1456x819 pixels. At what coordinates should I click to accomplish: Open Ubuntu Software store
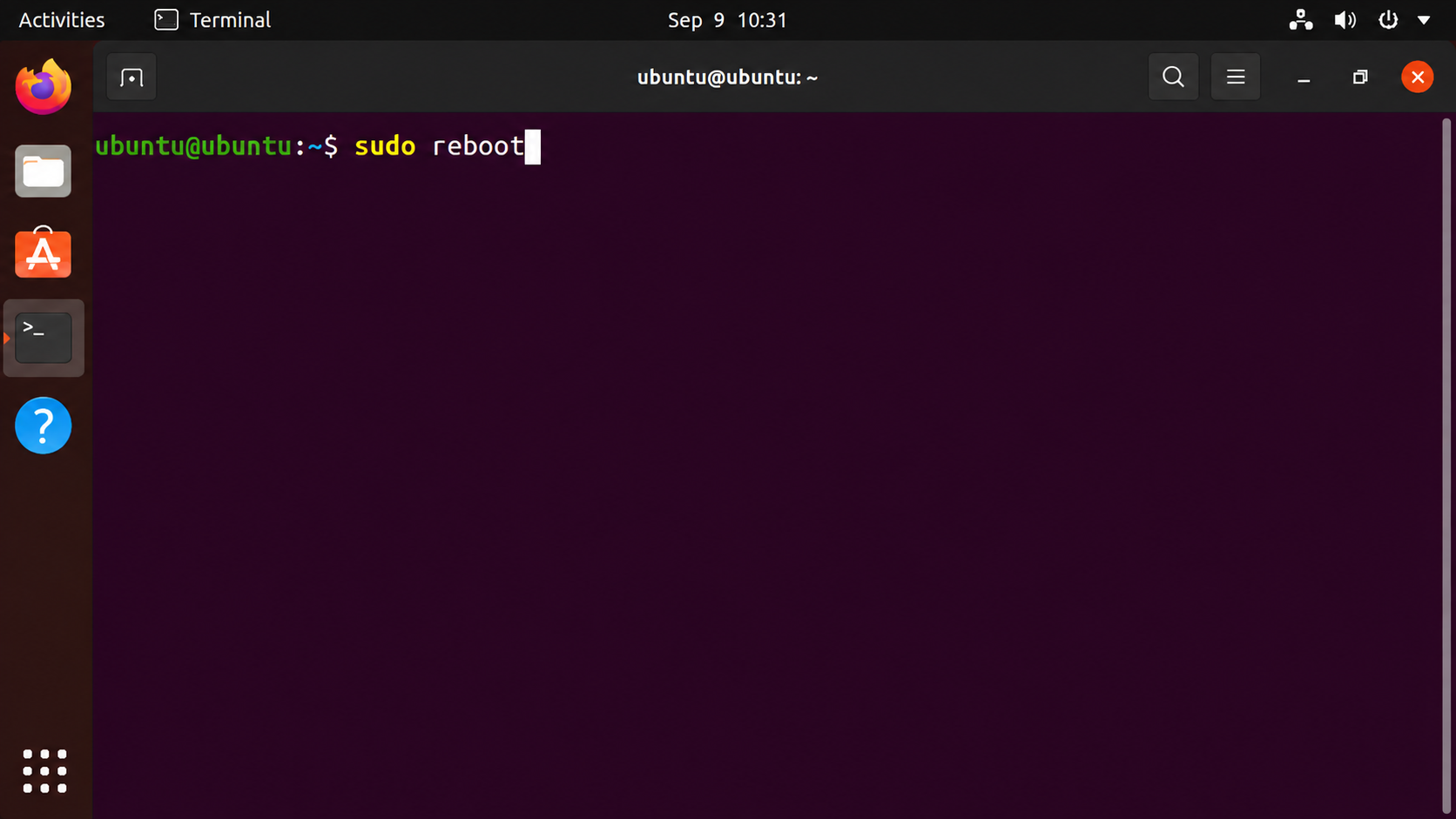coord(44,253)
